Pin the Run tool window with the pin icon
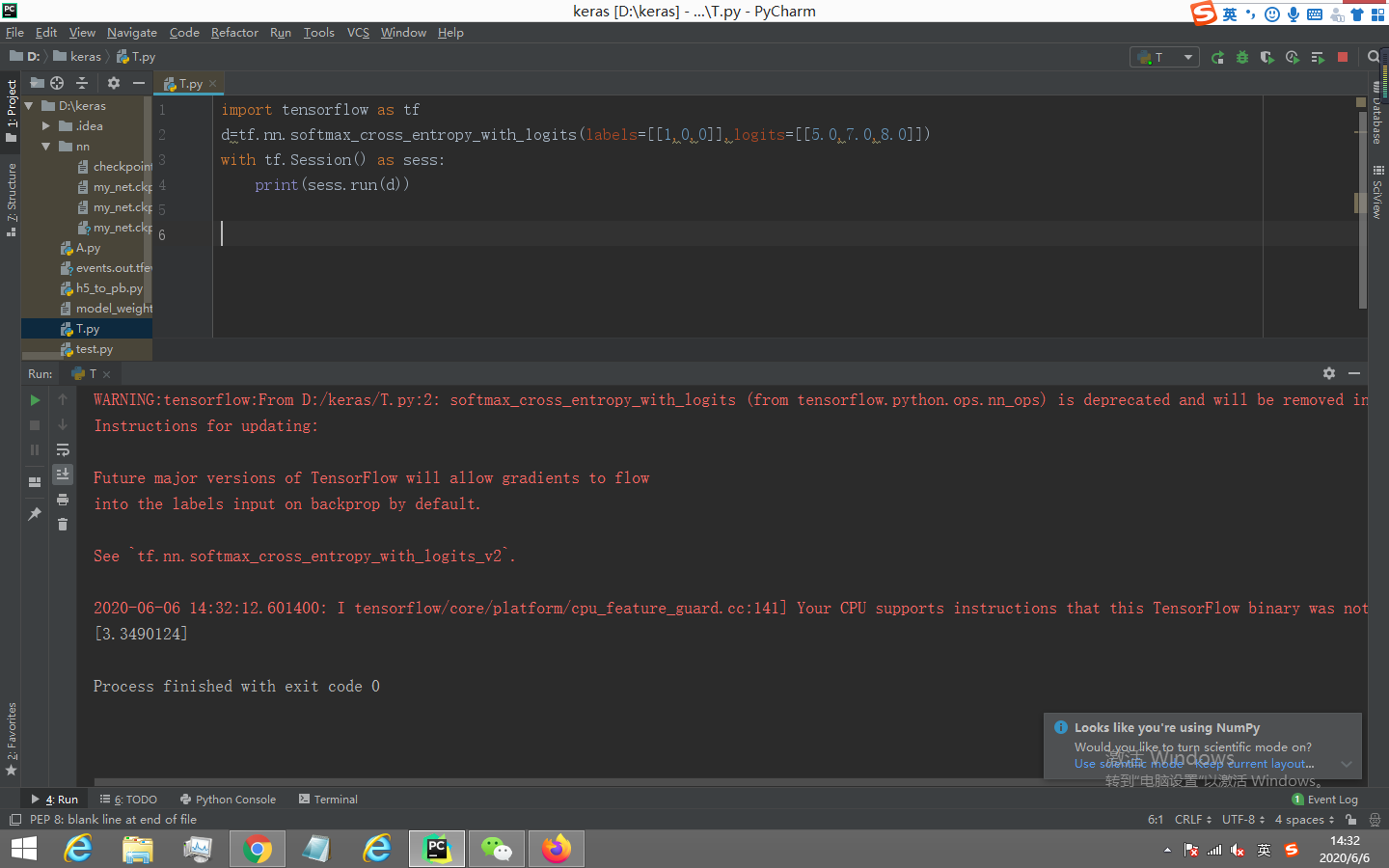This screenshot has width=1389, height=868. click(34, 513)
